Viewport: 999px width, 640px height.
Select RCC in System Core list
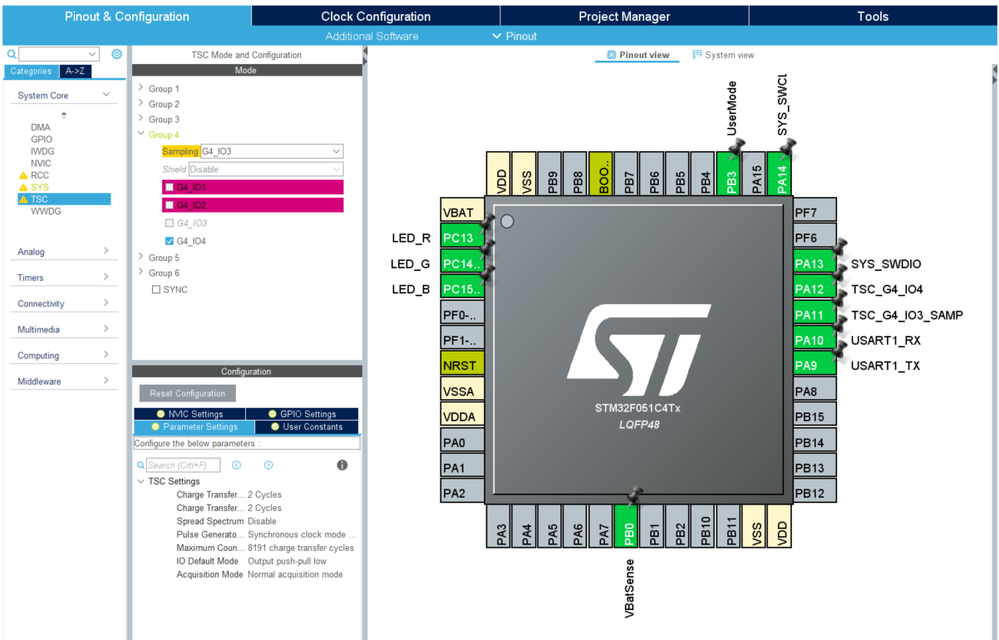tap(40, 175)
